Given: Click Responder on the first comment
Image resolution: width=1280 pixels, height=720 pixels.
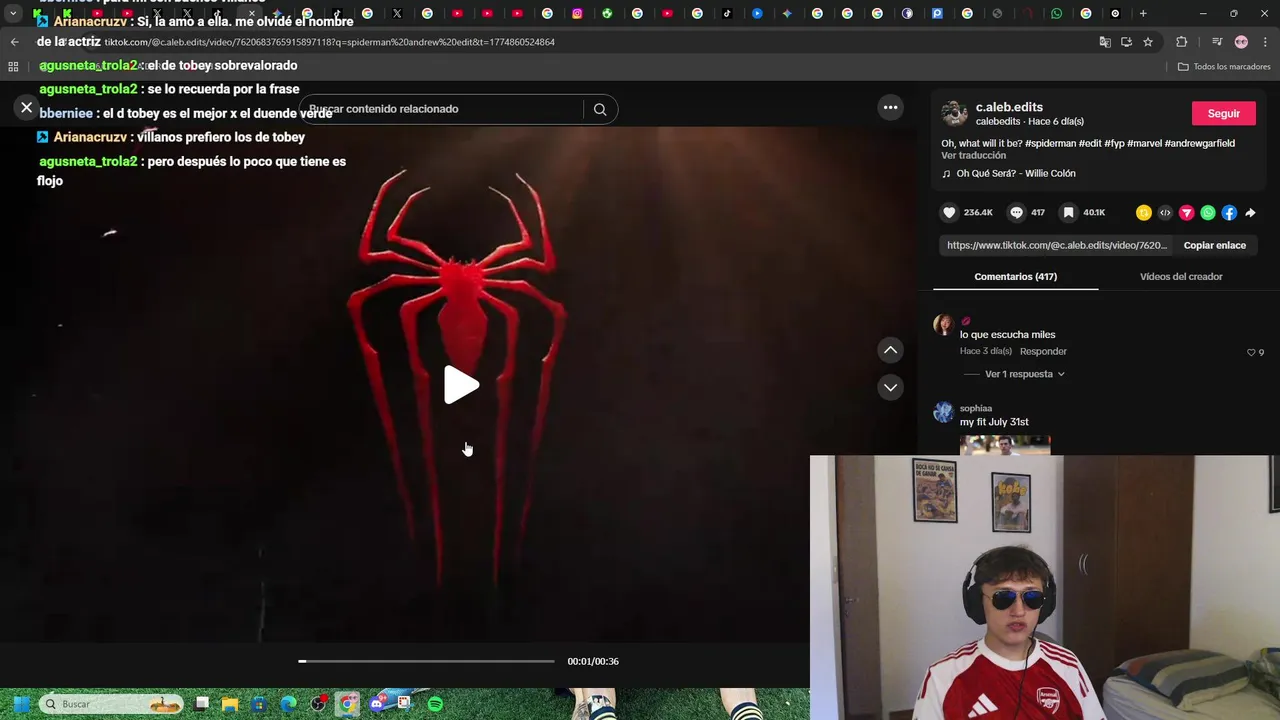Looking at the screenshot, I should [1043, 352].
